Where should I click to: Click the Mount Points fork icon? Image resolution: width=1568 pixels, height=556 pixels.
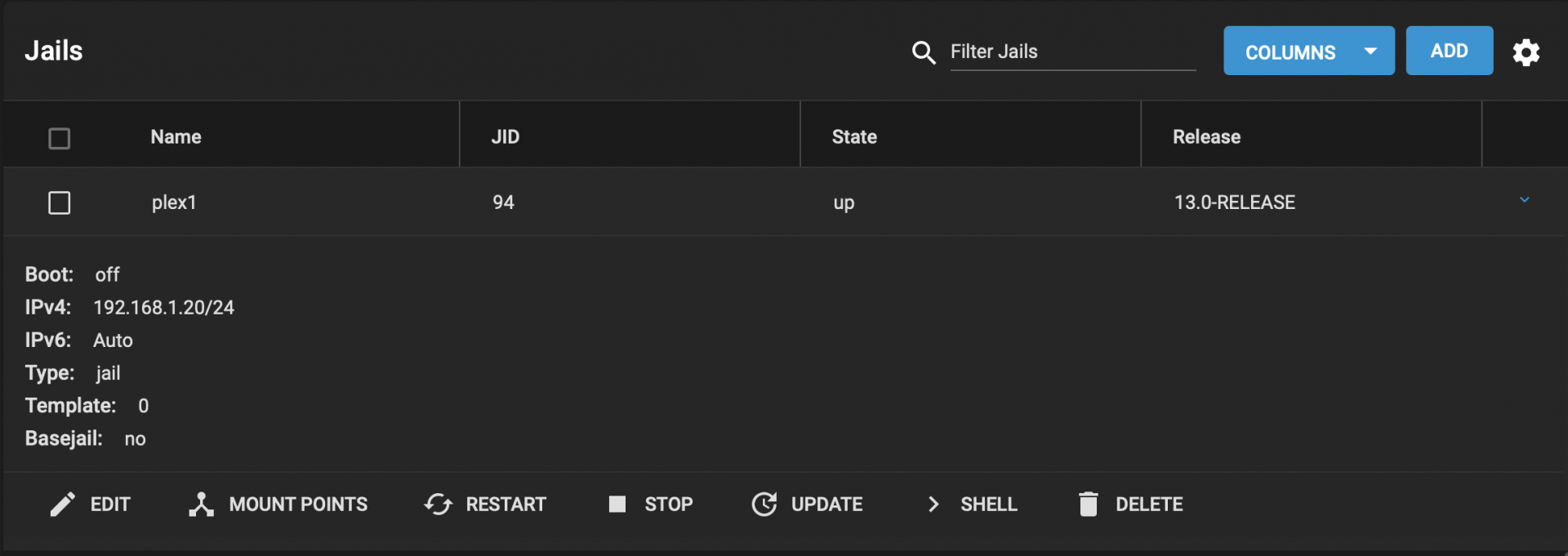(201, 505)
